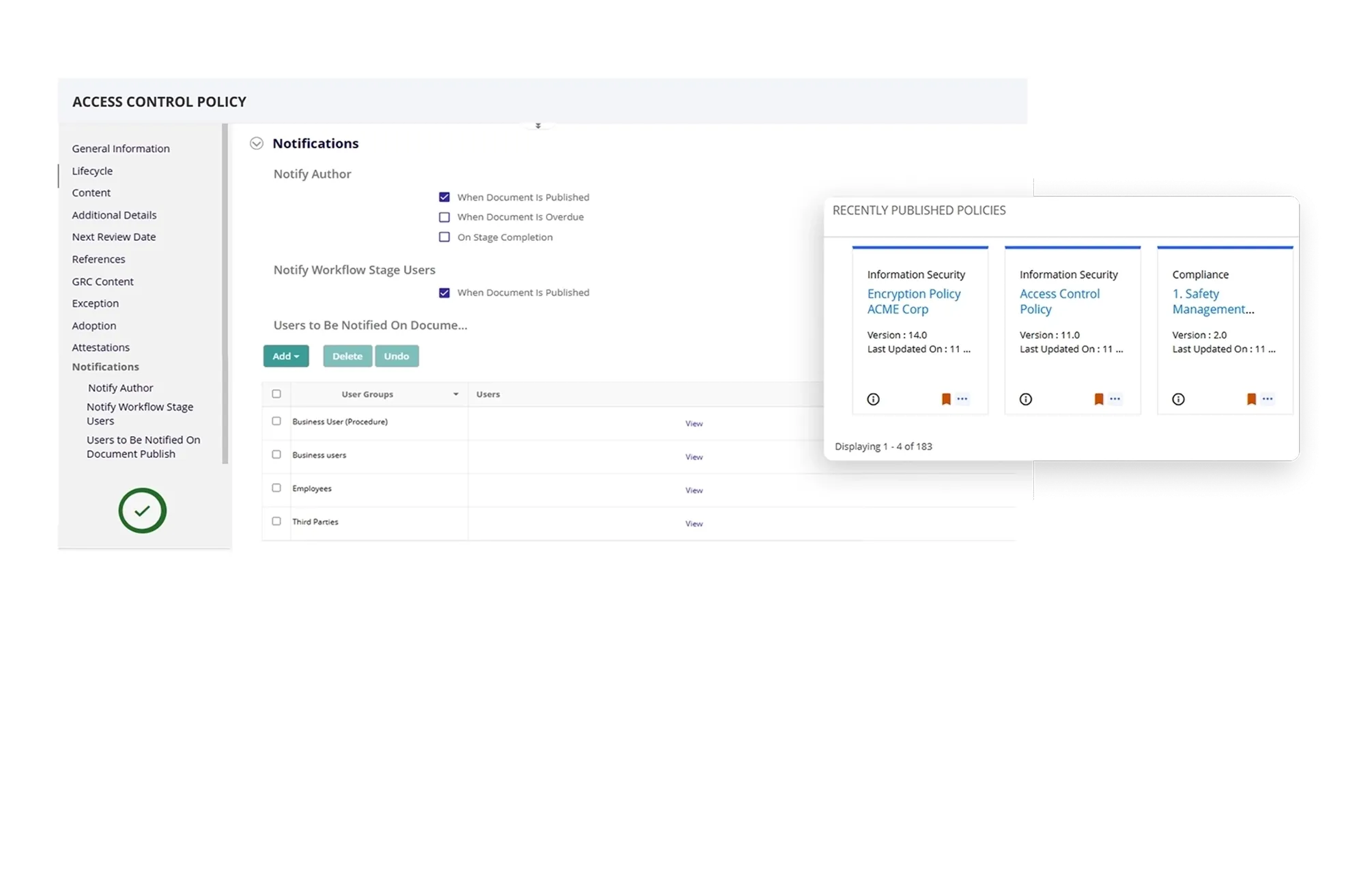Click bookmark icon on Encryption Policy card
Screen dimensions: 1348x896
click(946, 399)
